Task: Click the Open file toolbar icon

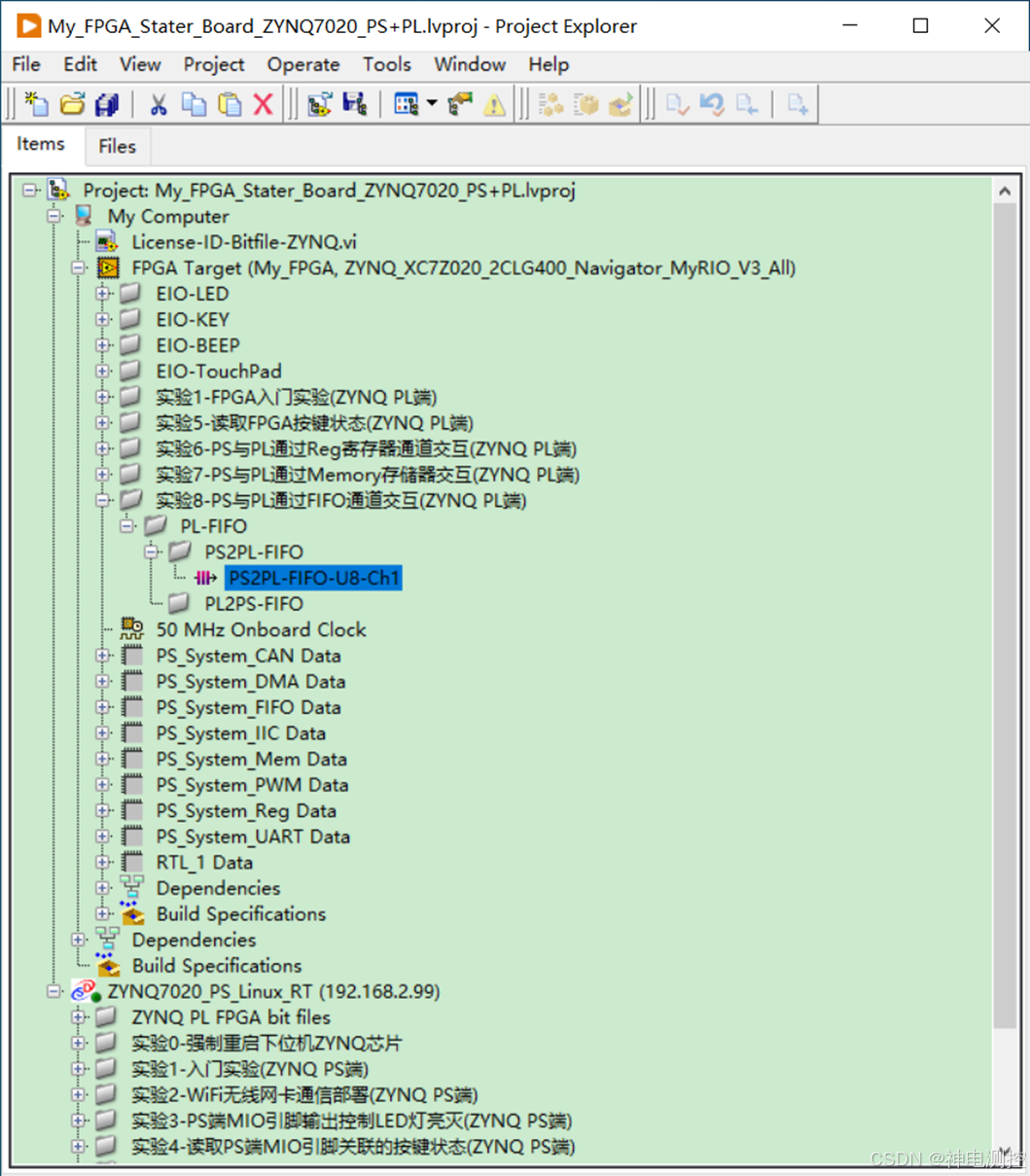Action: pyautogui.click(x=72, y=104)
